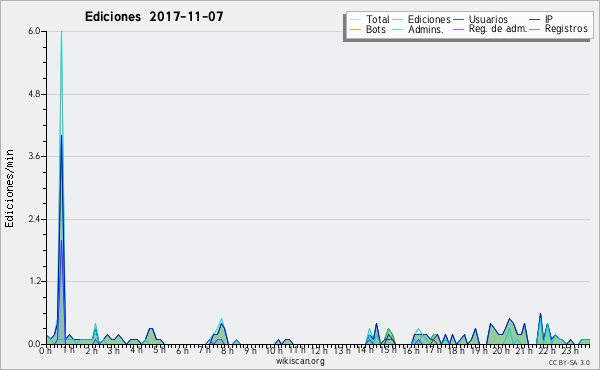The height and width of the screenshot is (370, 600).
Task: Click the 8 h x-axis label
Action: 227,351
